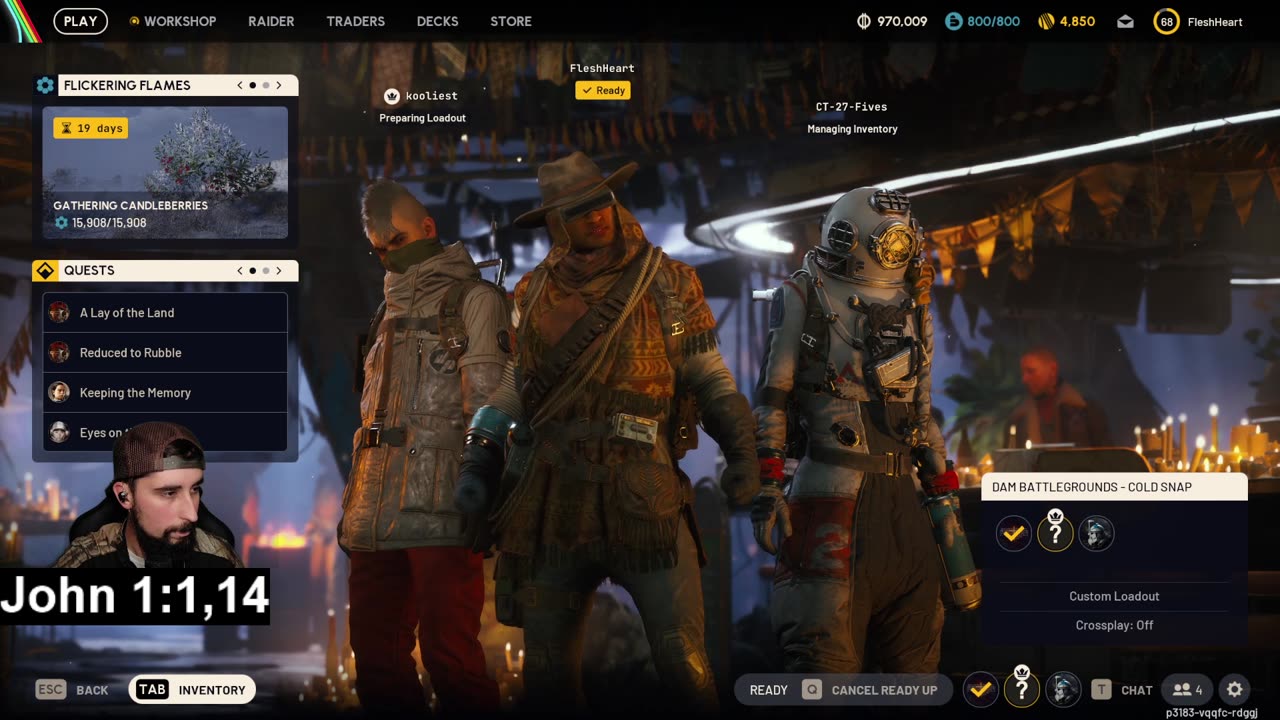
Task: Open quest Keeping the Memory
Action: tap(165, 392)
